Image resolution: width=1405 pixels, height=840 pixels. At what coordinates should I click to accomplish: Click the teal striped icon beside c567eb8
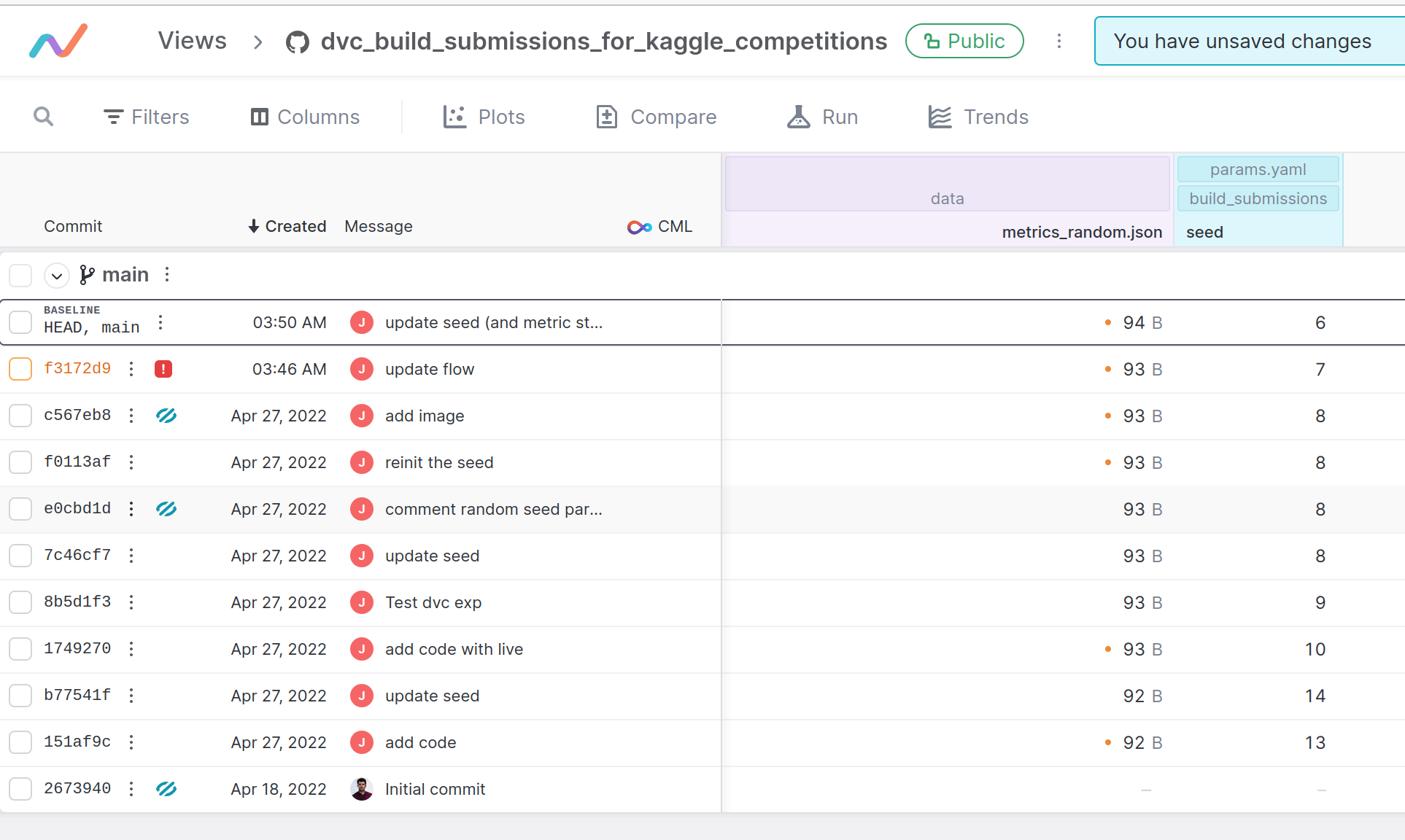166,416
